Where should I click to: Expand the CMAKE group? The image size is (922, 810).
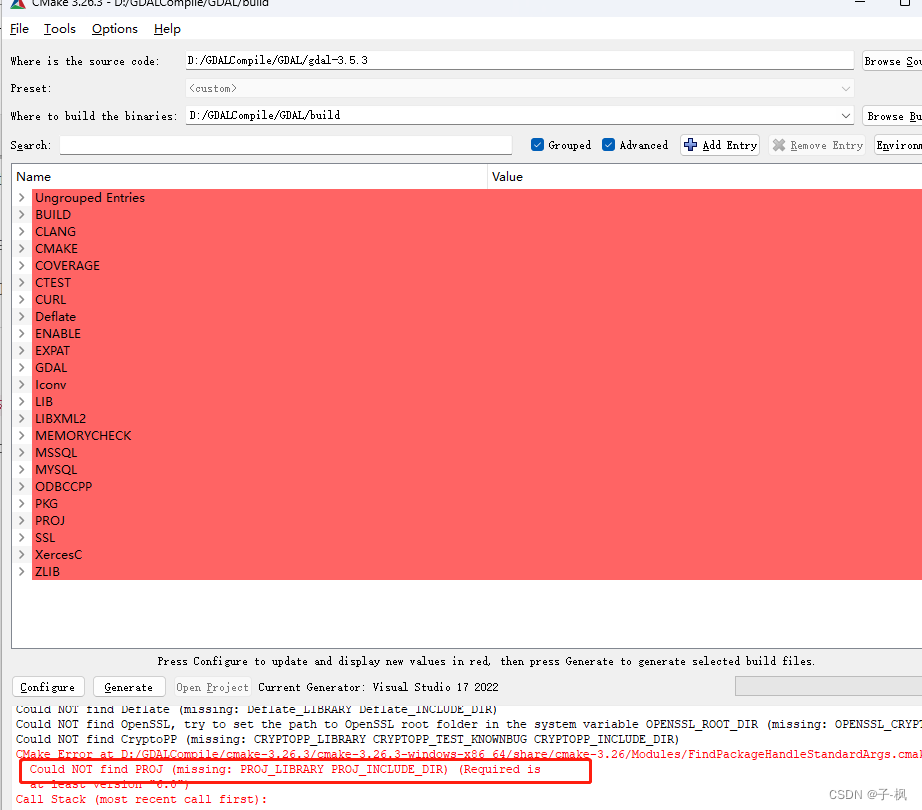(22, 249)
